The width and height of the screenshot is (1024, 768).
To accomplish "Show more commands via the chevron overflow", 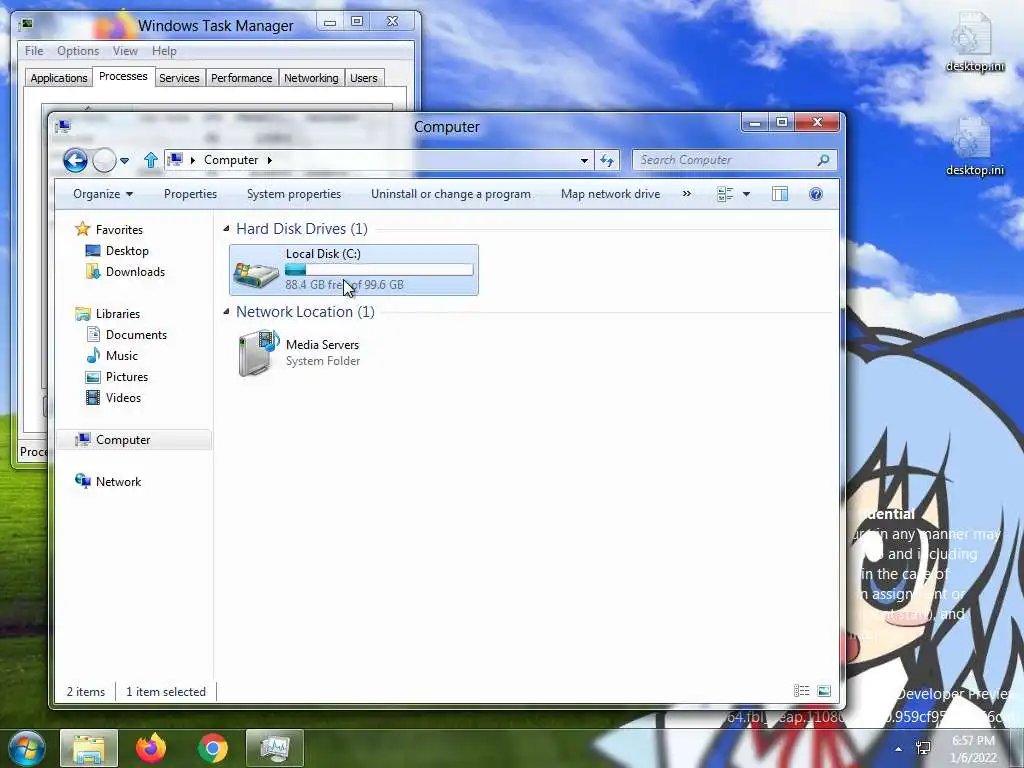I will tap(686, 194).
